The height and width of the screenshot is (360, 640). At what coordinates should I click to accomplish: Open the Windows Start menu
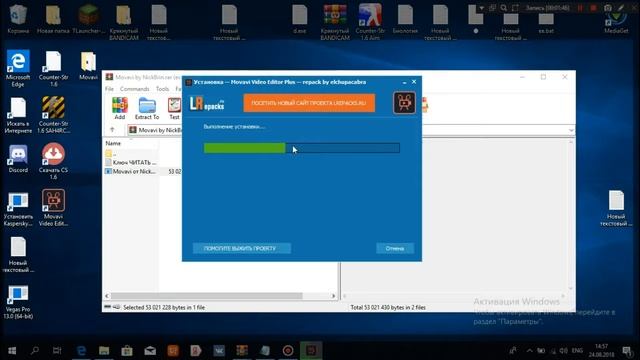pos(12,350)
